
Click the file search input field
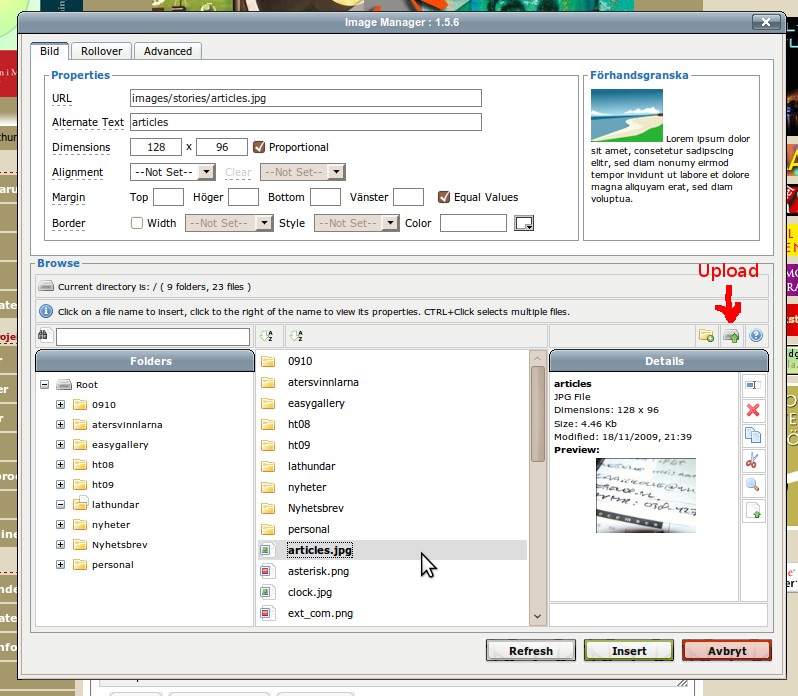tap(153, 336)
